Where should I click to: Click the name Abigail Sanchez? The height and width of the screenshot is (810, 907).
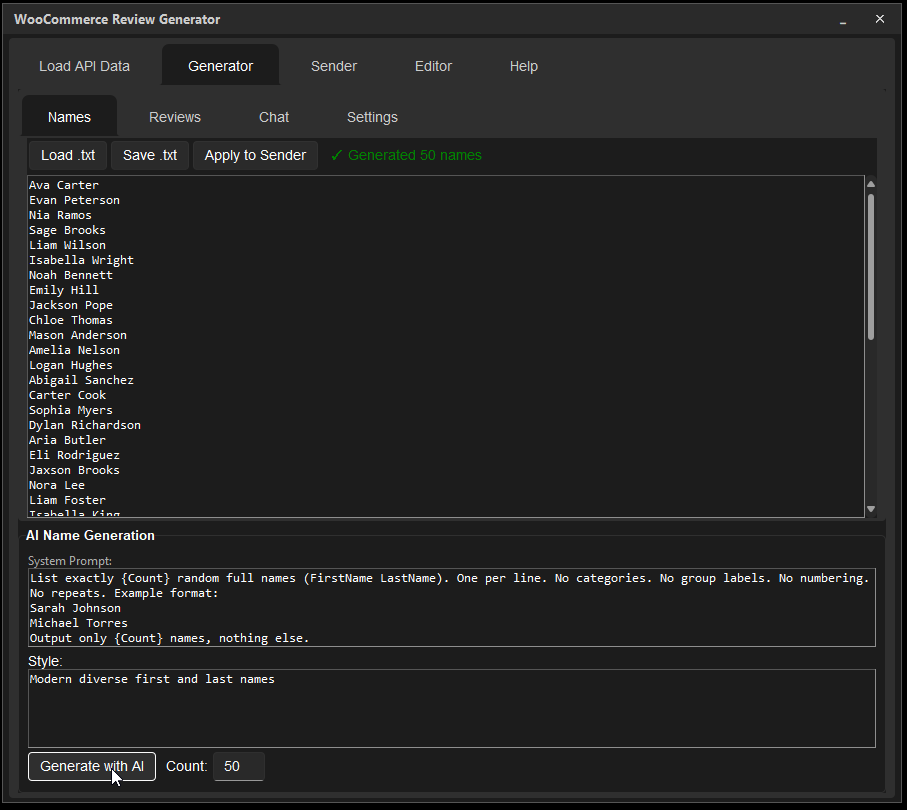click(81, 381)
